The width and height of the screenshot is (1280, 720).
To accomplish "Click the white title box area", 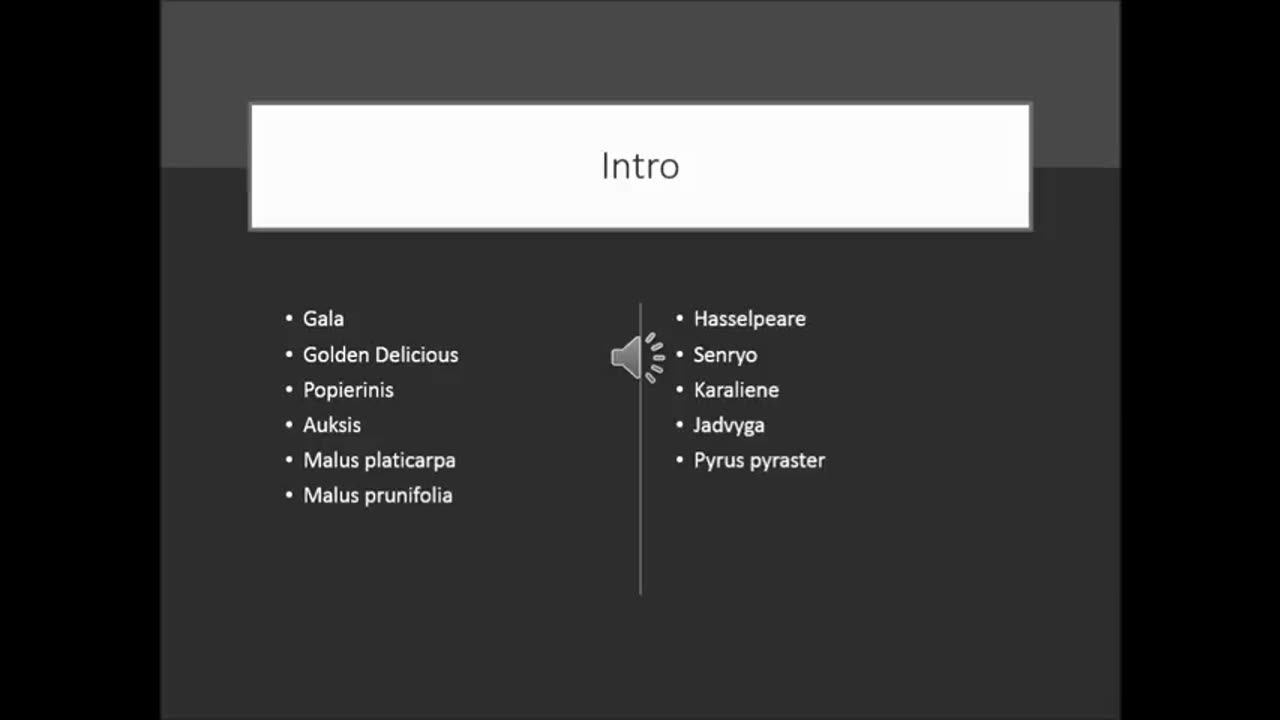I will click(640, 166).
